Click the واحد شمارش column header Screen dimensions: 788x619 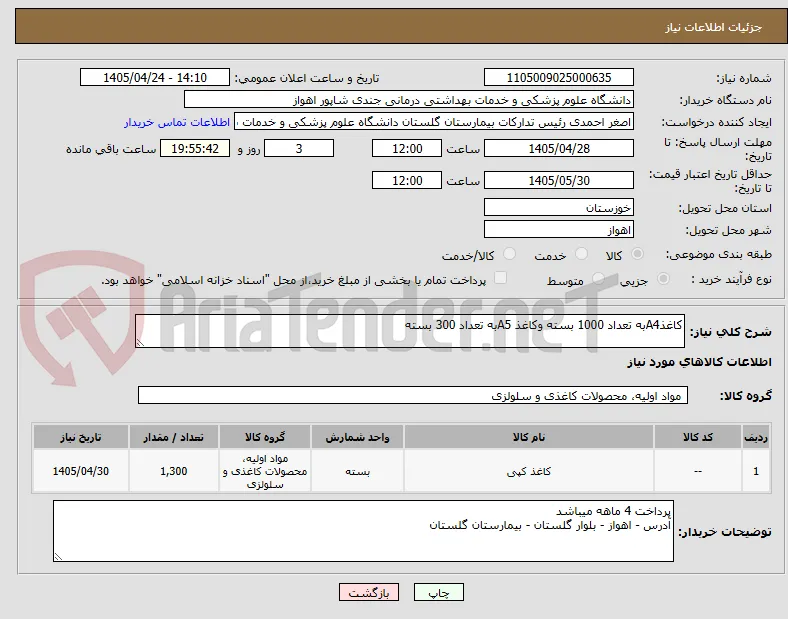(x=357, y=437)
